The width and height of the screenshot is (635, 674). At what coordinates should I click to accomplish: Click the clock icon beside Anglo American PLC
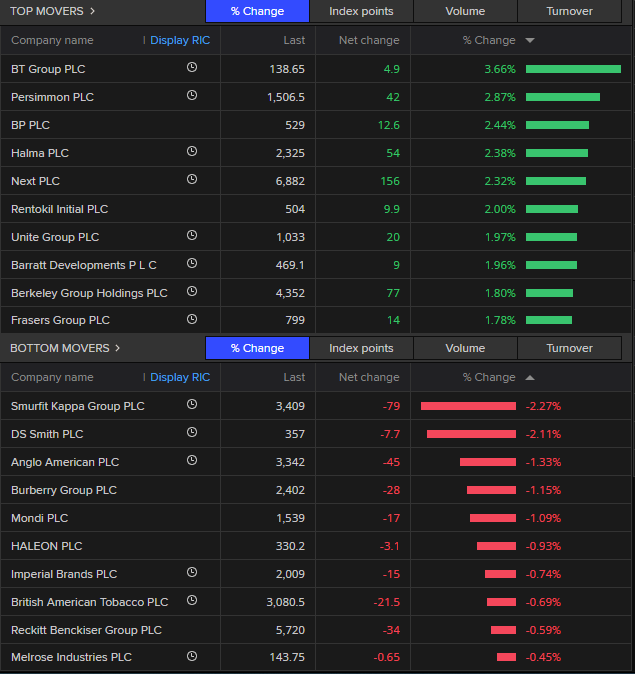(192, 460)
